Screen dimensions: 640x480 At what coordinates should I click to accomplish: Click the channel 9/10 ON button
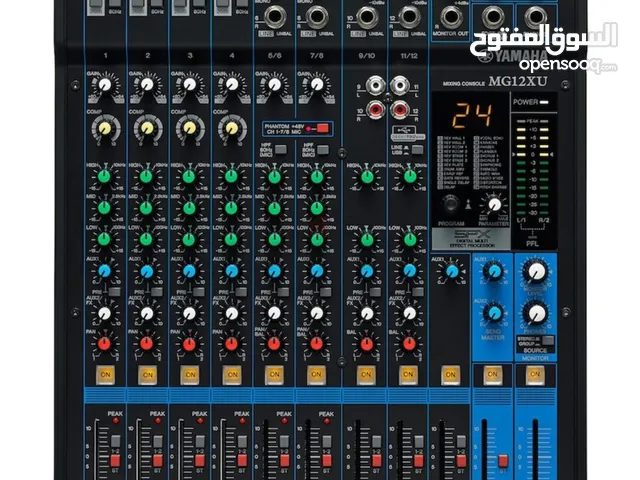(x=366, y=375)
